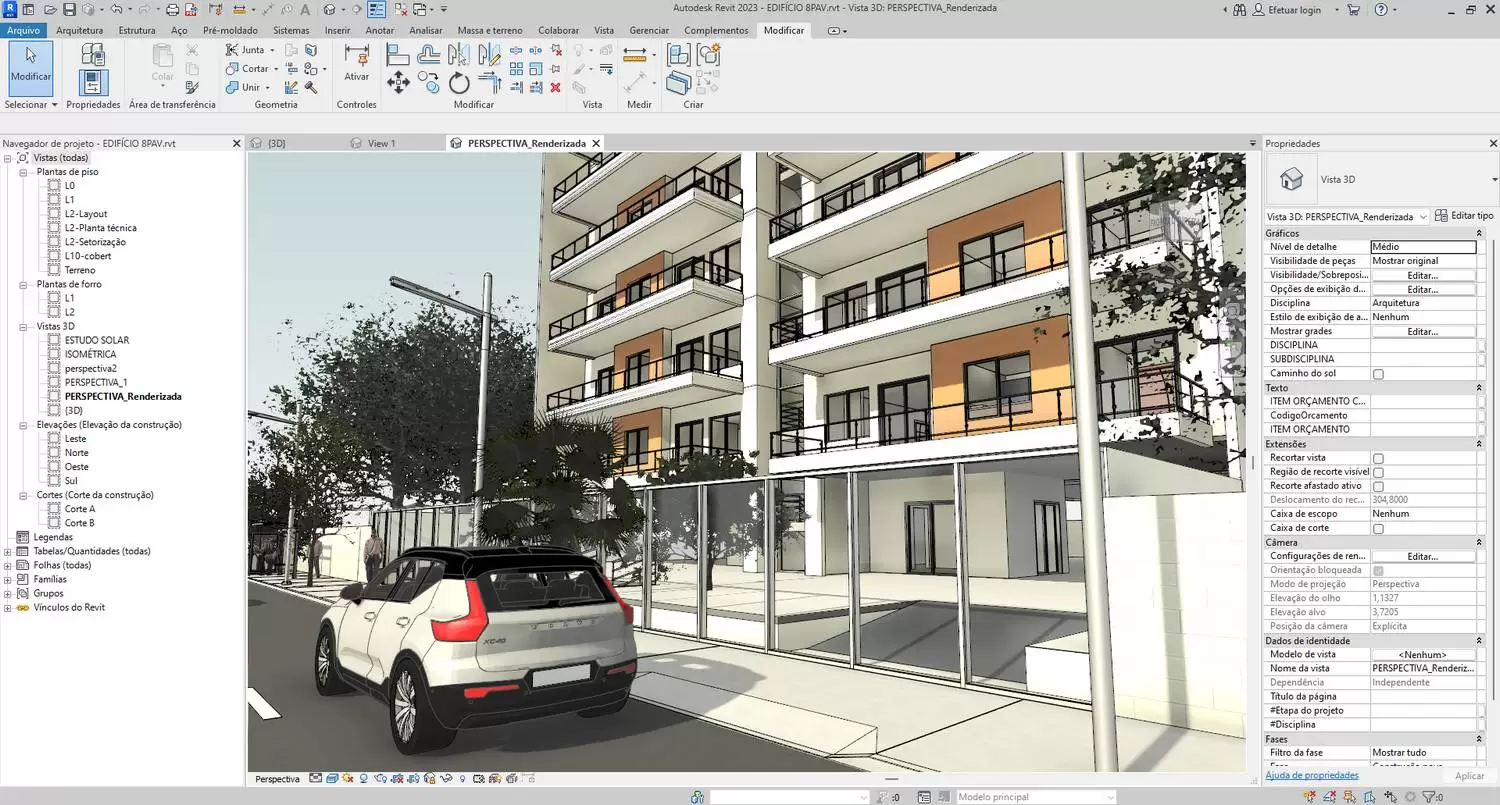The image size is (1500, 805).
Task: Open the Estrutura ribbon tab
Action: [x=137, y=30]
